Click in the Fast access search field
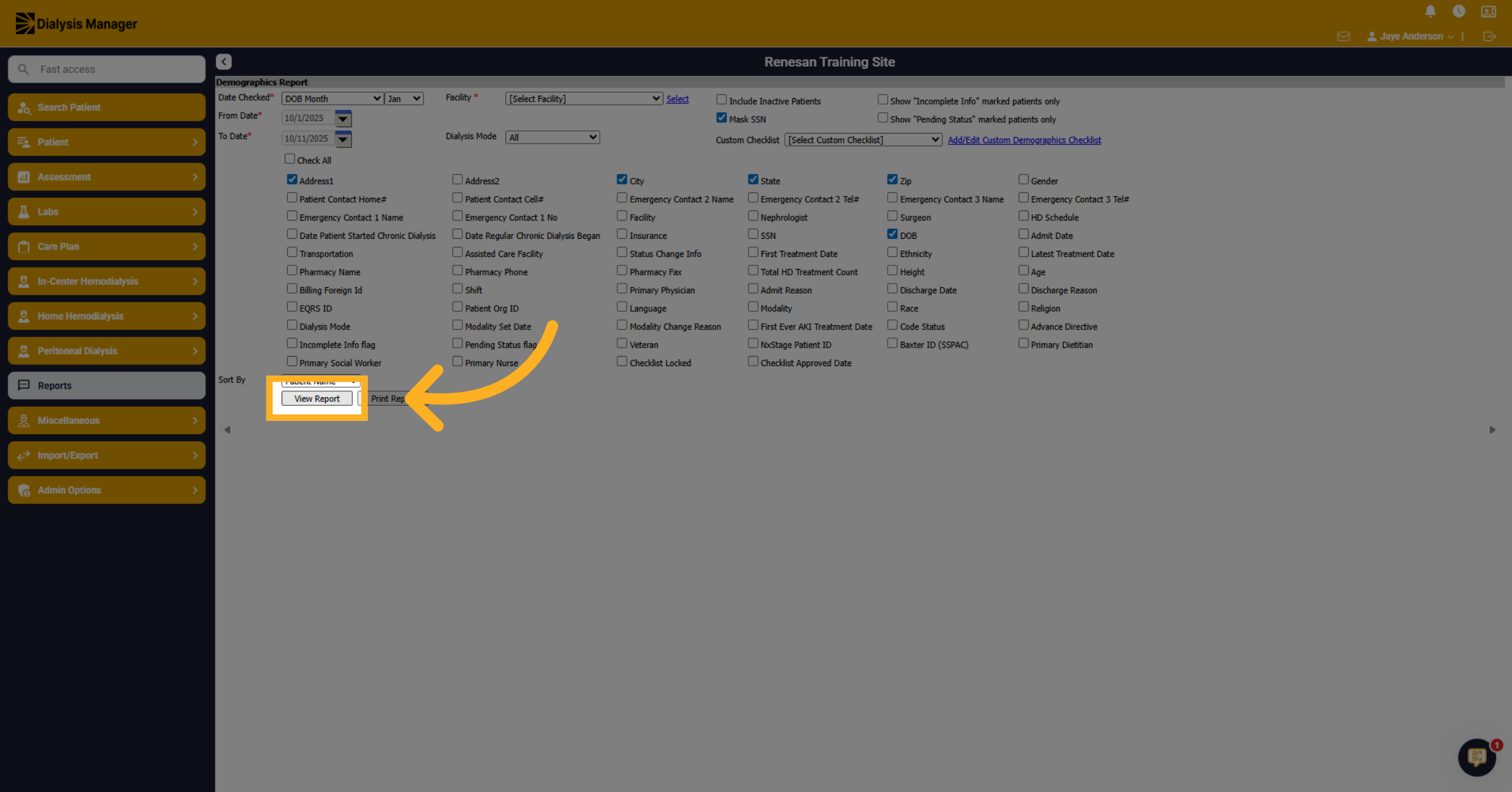 tap(106, 69)
